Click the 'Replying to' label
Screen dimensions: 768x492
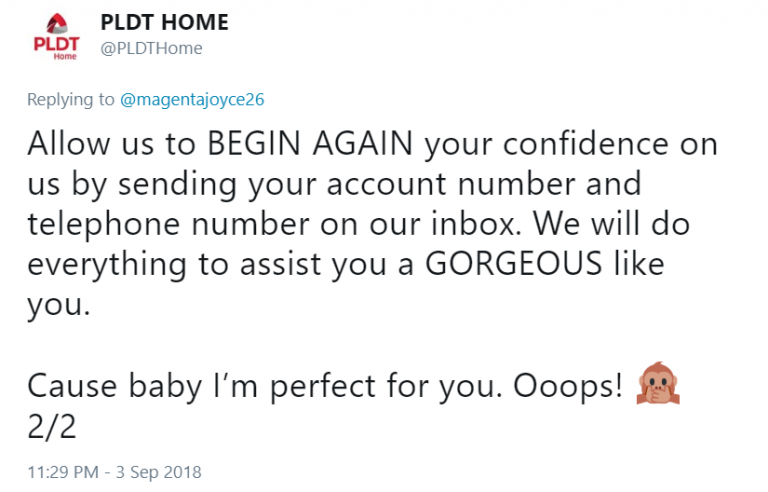[x=71, y=99]
